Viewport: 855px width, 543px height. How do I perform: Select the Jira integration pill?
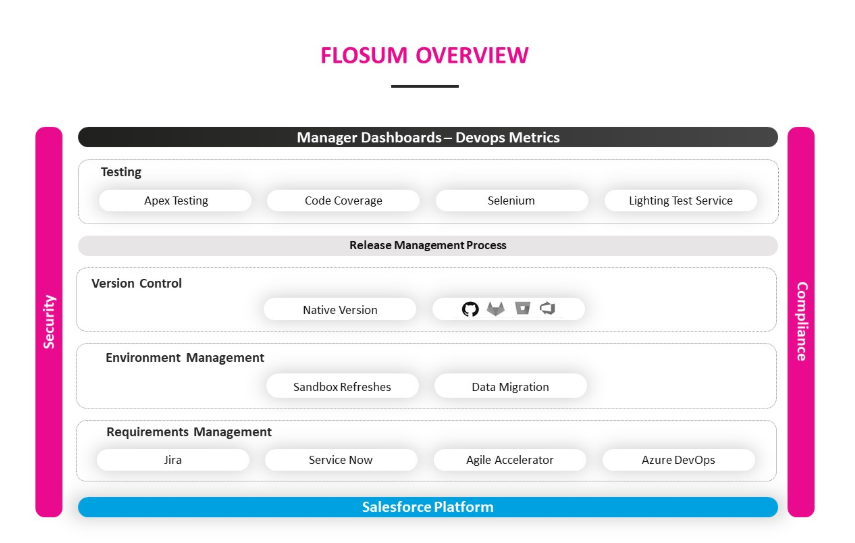173,460
